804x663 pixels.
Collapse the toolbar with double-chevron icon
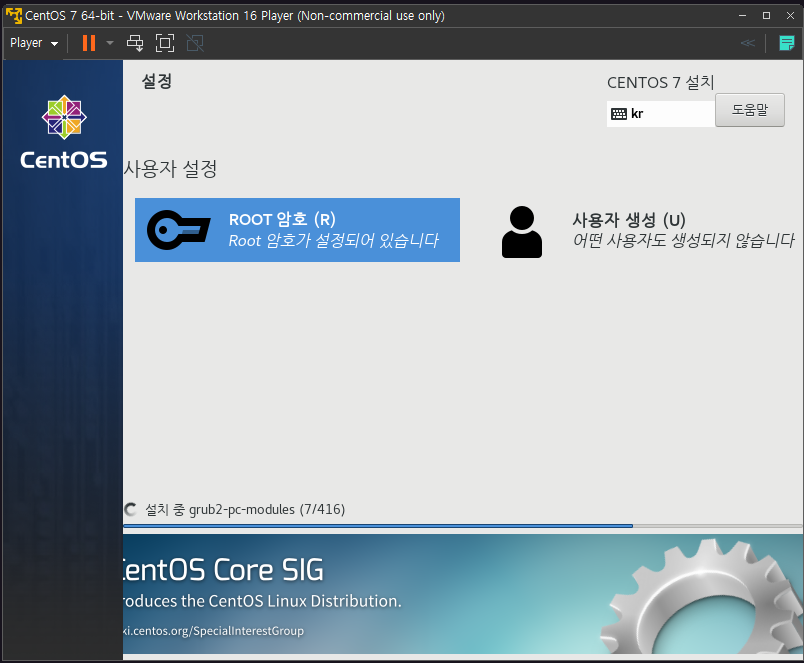pos(748,43)
